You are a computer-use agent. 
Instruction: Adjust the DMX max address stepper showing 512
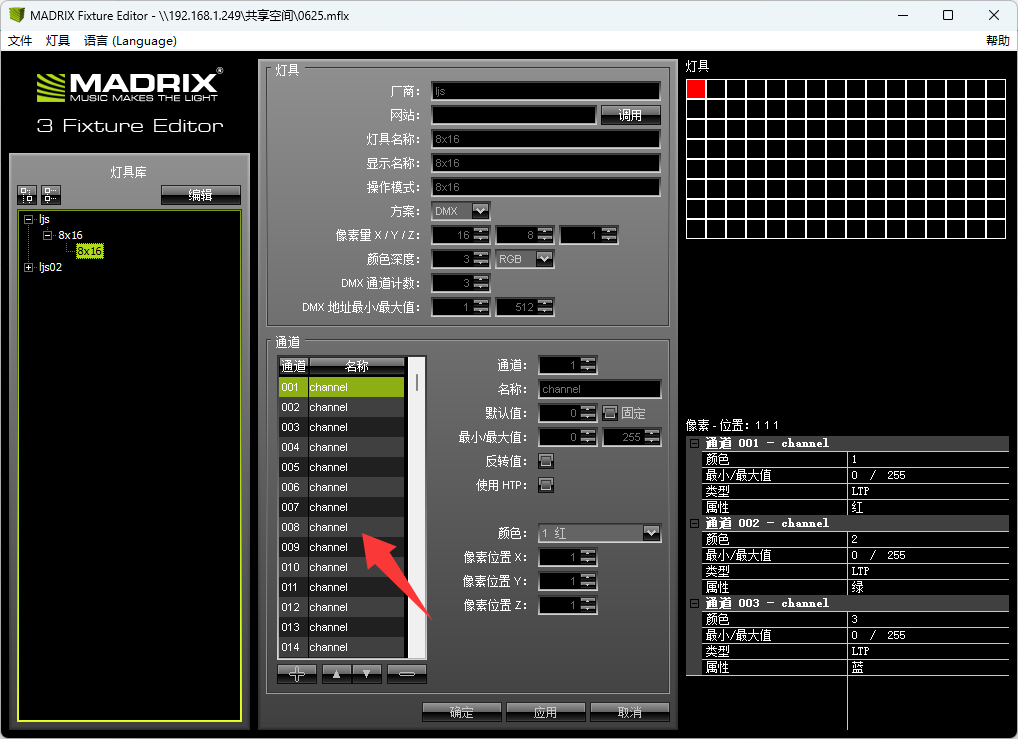point(545,307)
